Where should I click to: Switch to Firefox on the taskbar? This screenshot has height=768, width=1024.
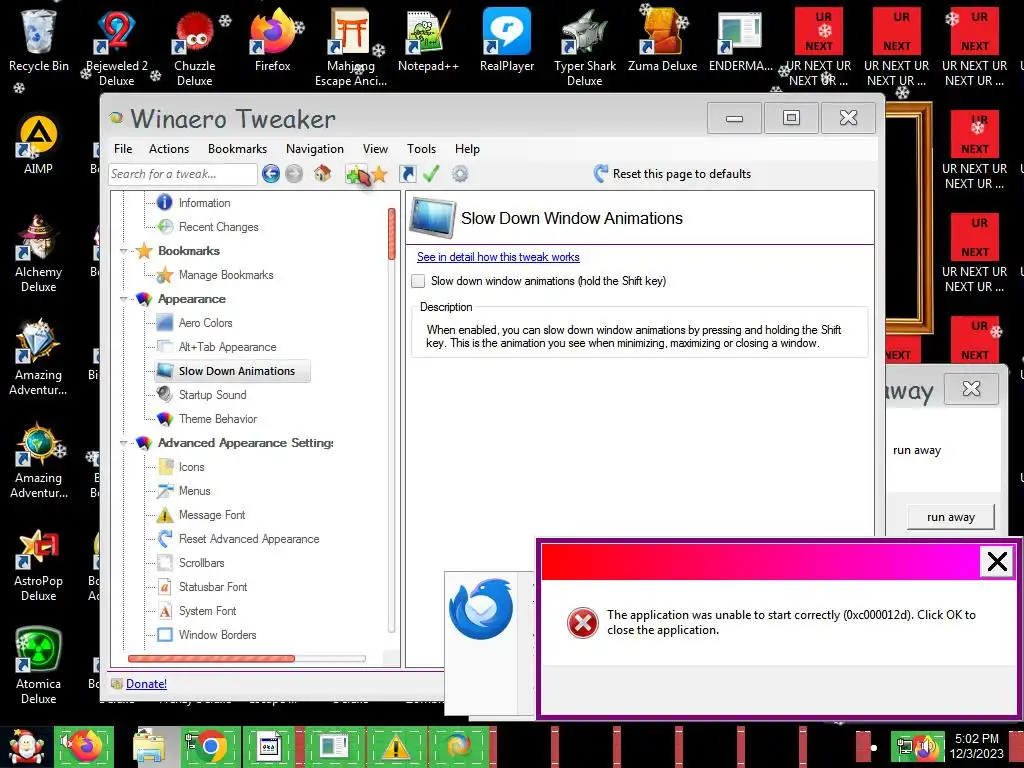click(84, 747)
